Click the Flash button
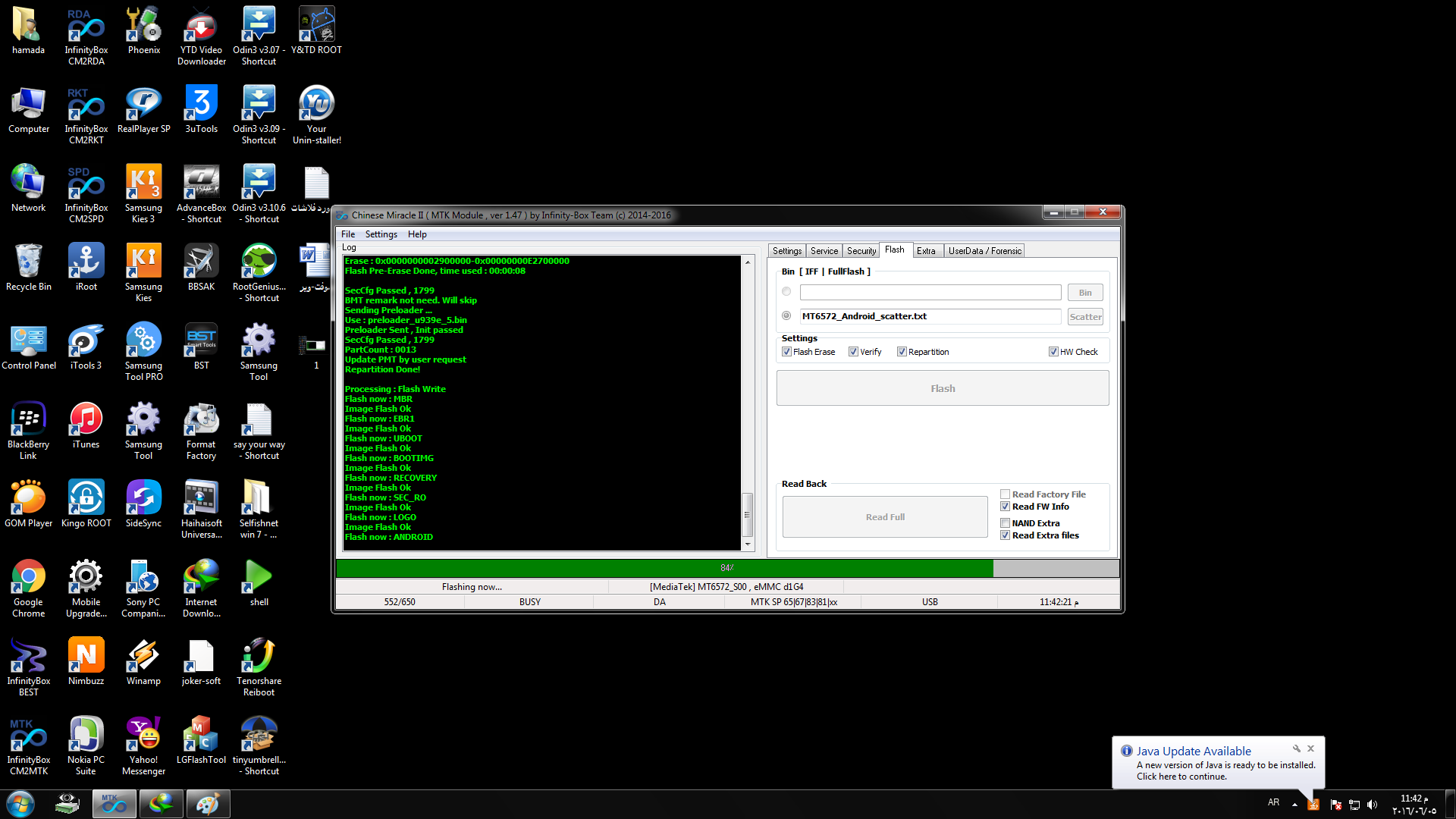Screen dimensions: 1456x819 943,388
